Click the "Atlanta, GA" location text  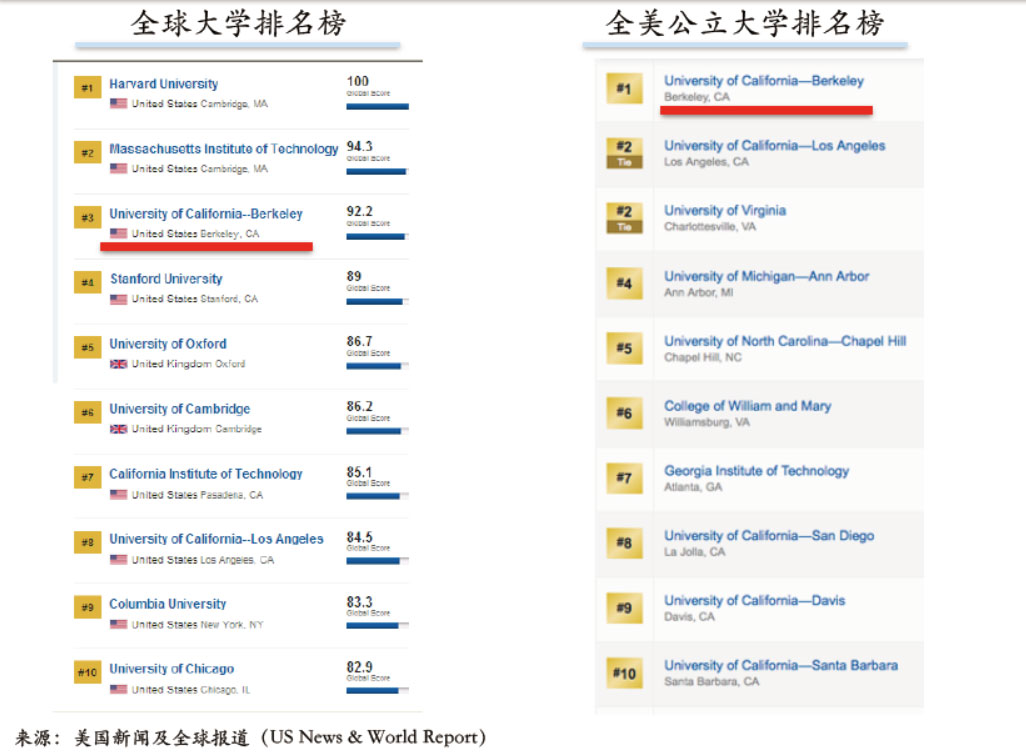click(x=693, y=487)
